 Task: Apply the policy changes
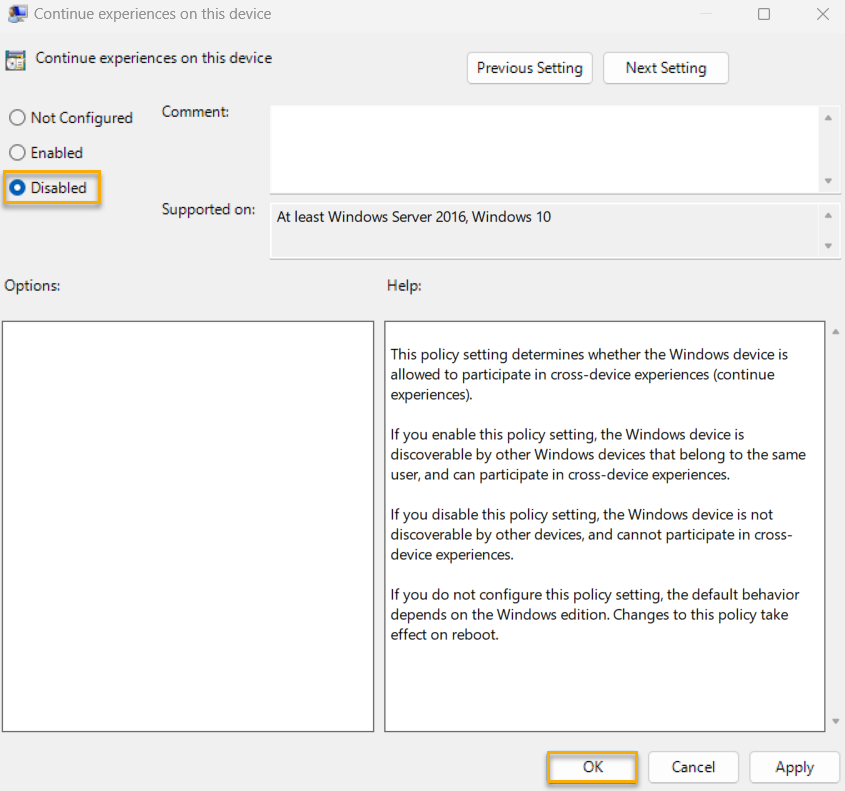point(794,767)
